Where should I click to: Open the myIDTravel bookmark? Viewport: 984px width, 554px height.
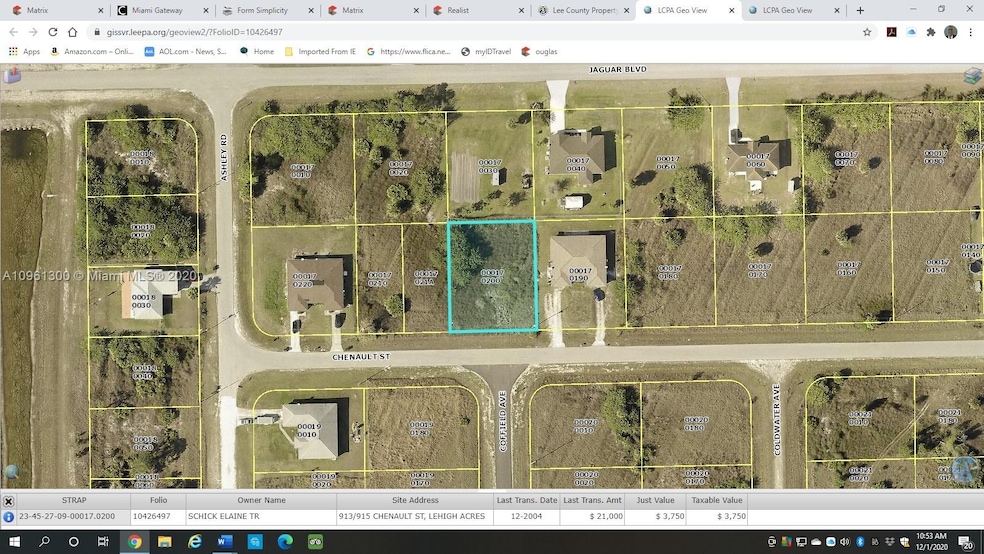(x=494, y=51)
